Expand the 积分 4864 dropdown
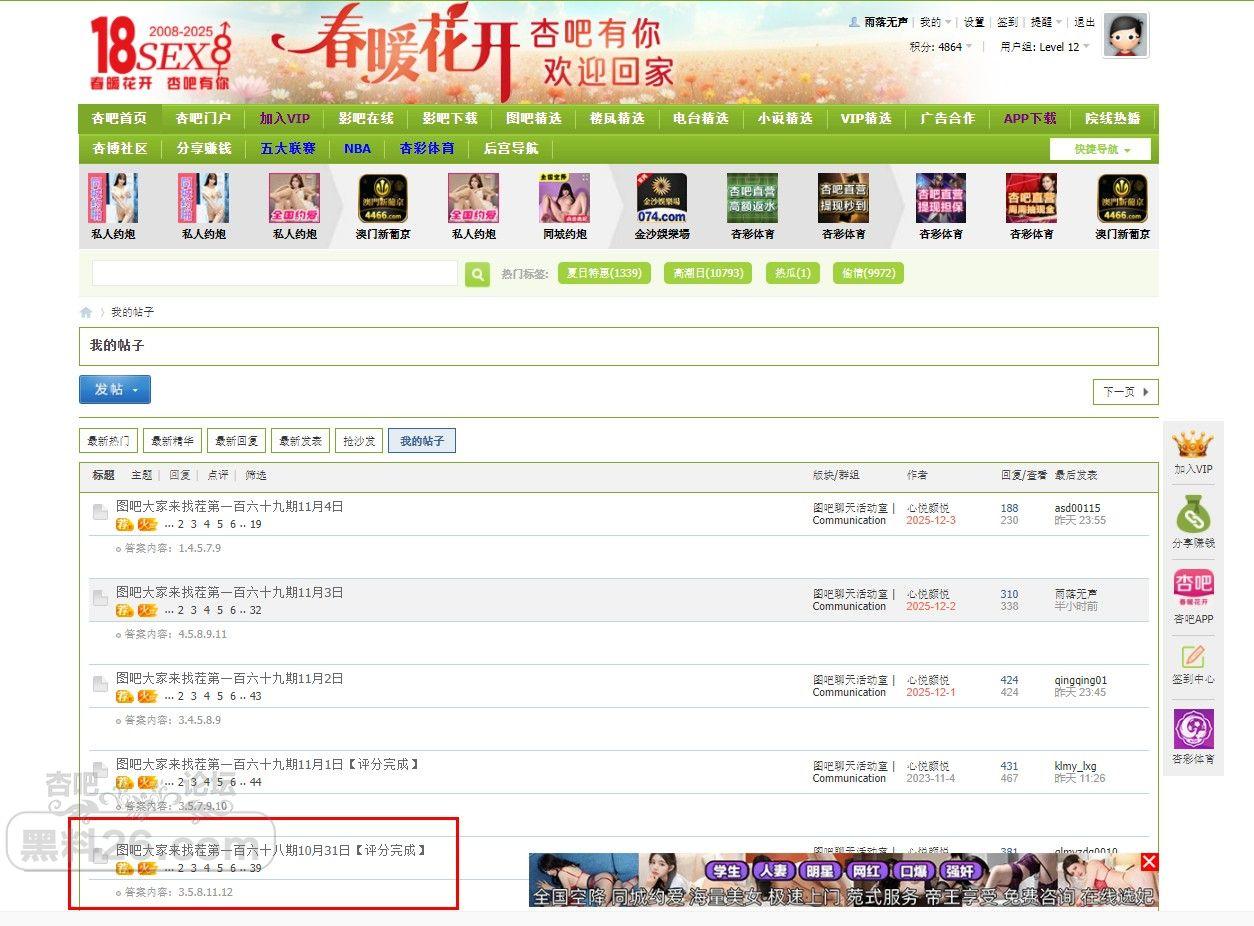 coord(940,47)
